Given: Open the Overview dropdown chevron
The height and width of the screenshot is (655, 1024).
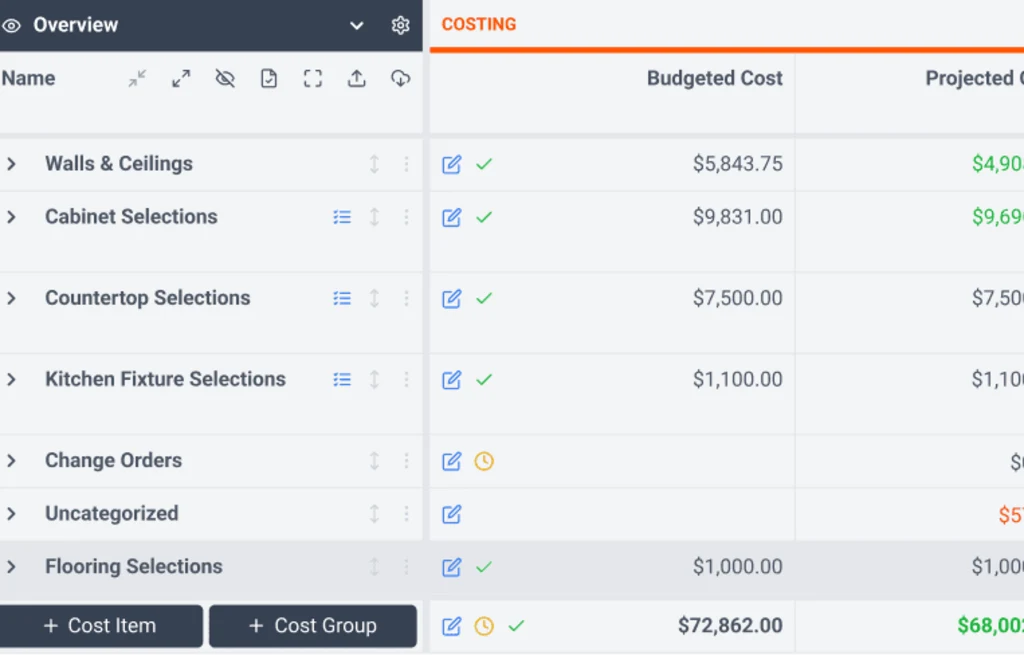Looking at the screenshot, I should click(357, 25).
